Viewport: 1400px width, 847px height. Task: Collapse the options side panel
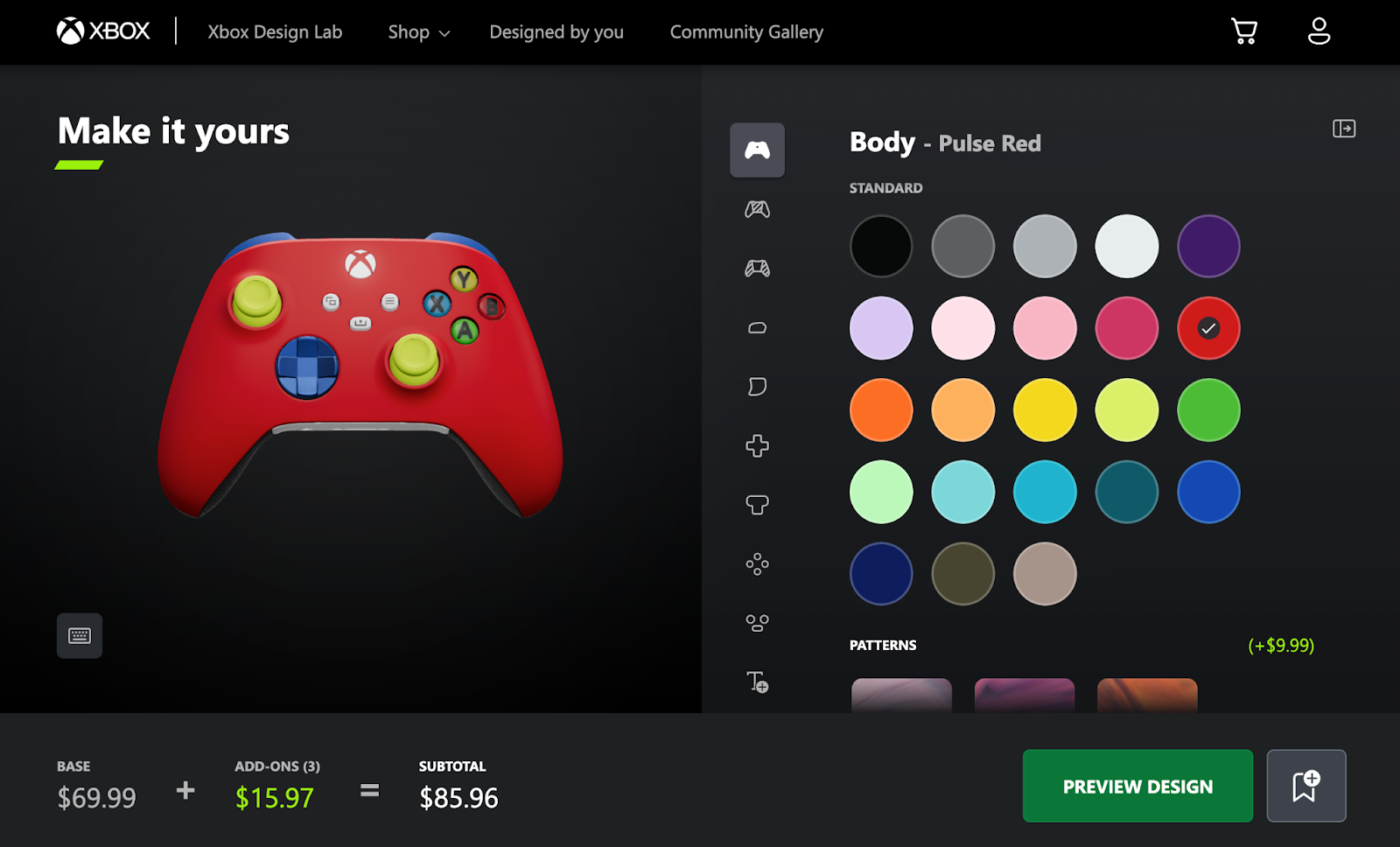point(1344,129)
